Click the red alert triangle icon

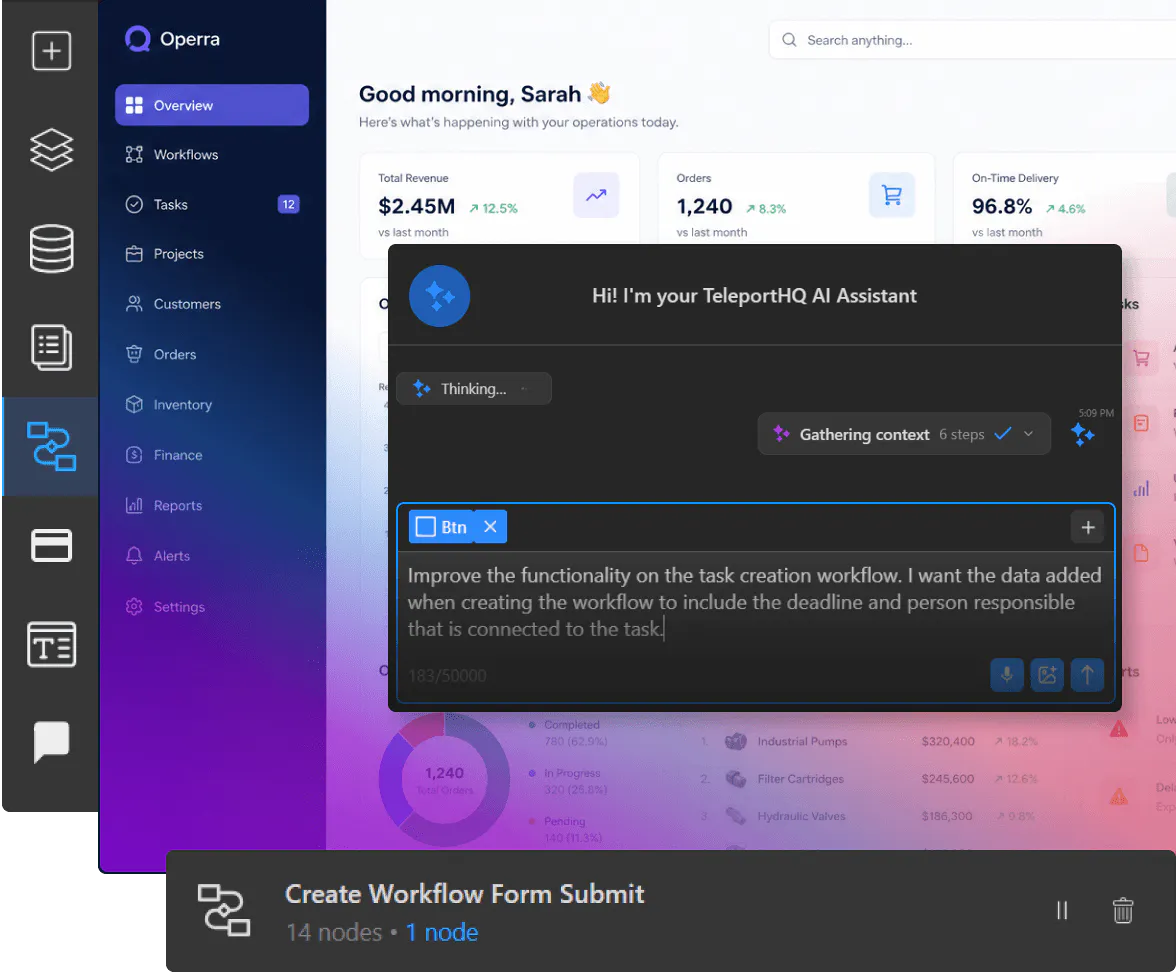(x=1118, y=728)
